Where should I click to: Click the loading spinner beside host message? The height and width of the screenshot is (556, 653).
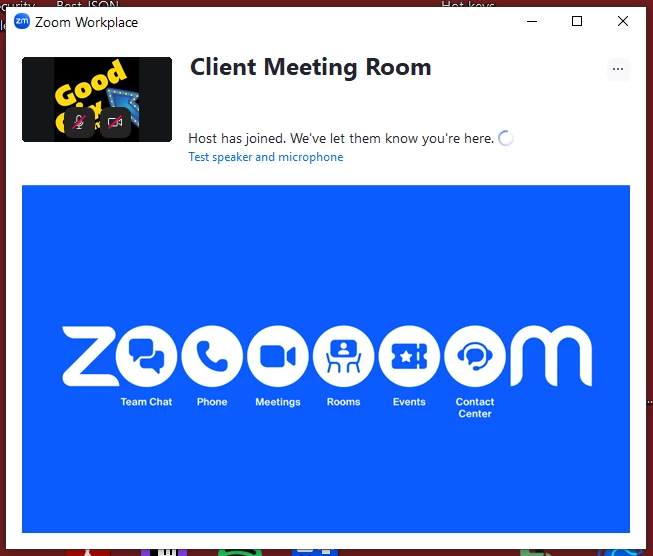(x=506, y=138)
